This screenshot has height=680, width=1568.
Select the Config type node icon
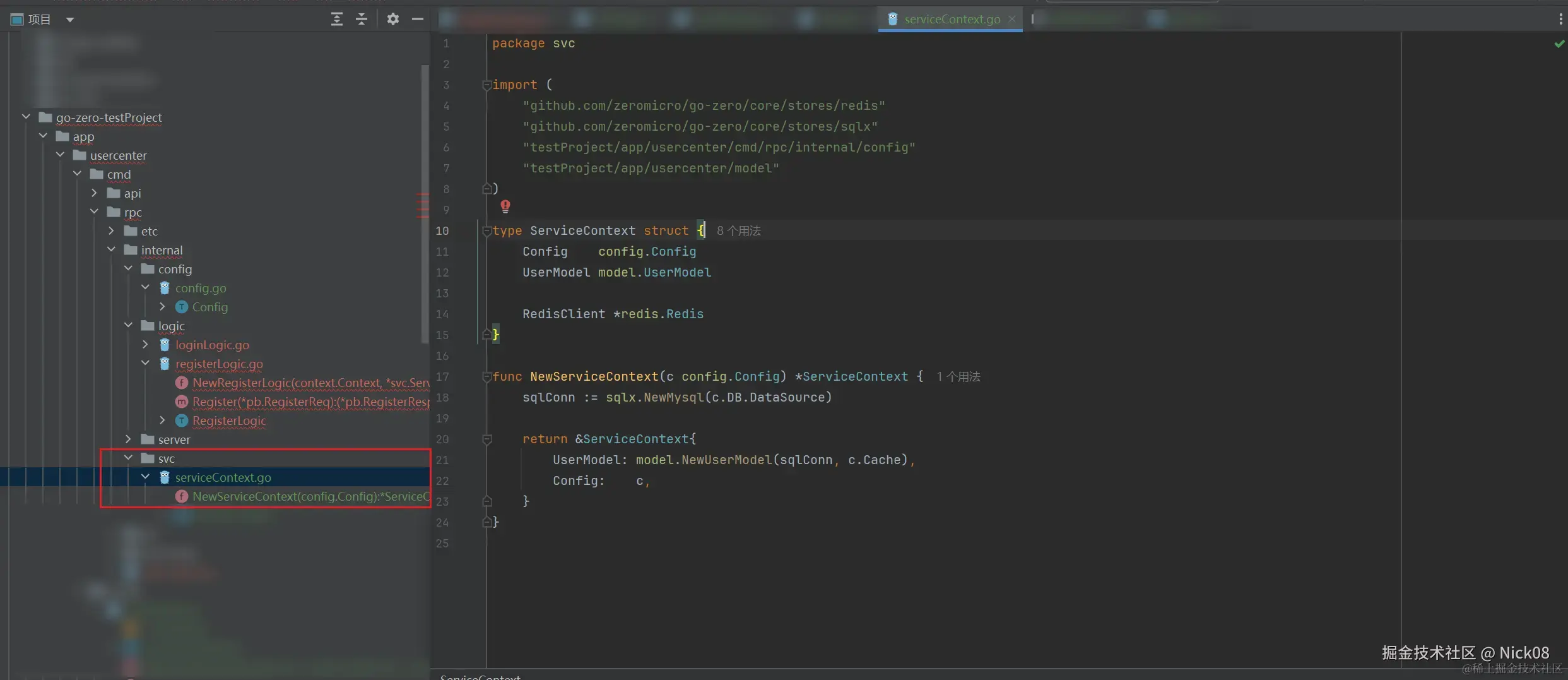pos(182,307)
